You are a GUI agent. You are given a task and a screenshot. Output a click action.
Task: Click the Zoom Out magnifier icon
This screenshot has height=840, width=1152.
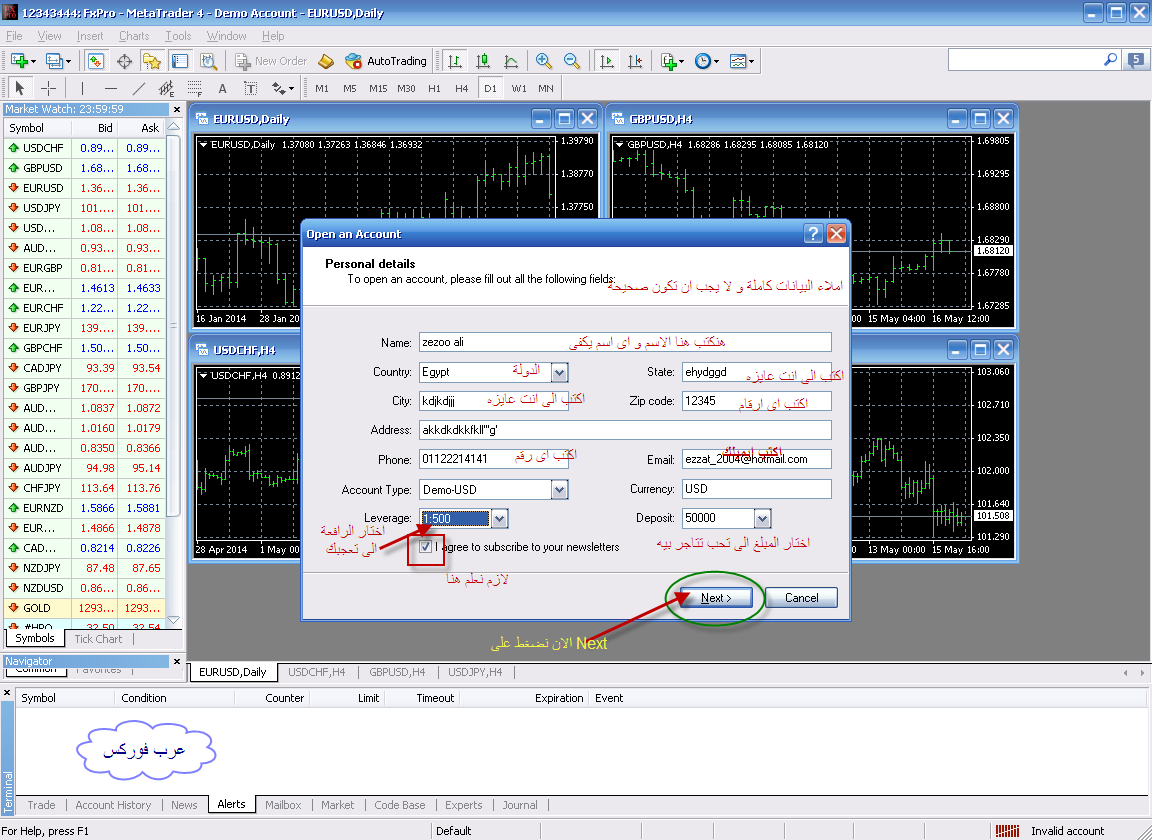(572, 61)
